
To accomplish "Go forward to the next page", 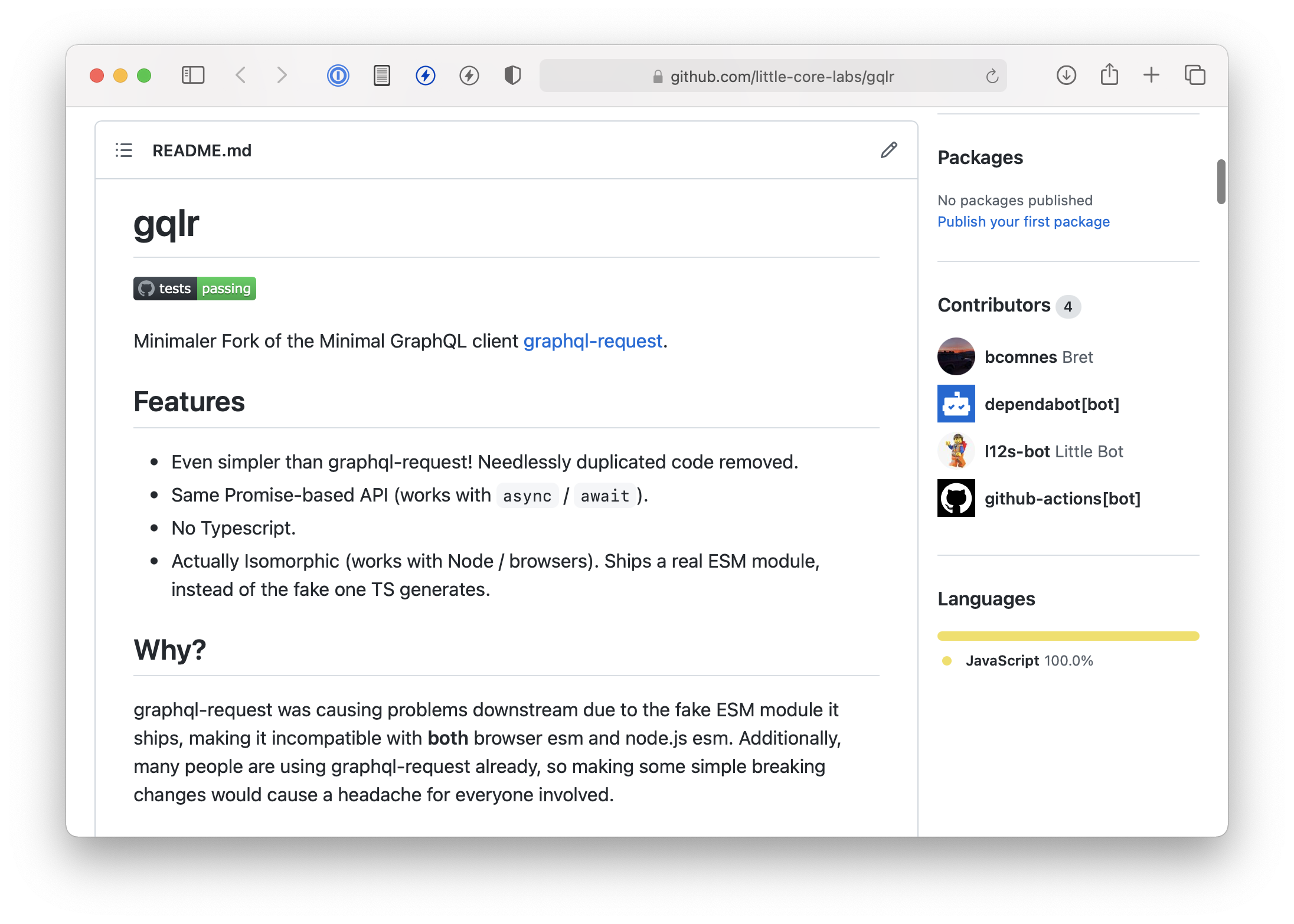I will pos(282,76).
